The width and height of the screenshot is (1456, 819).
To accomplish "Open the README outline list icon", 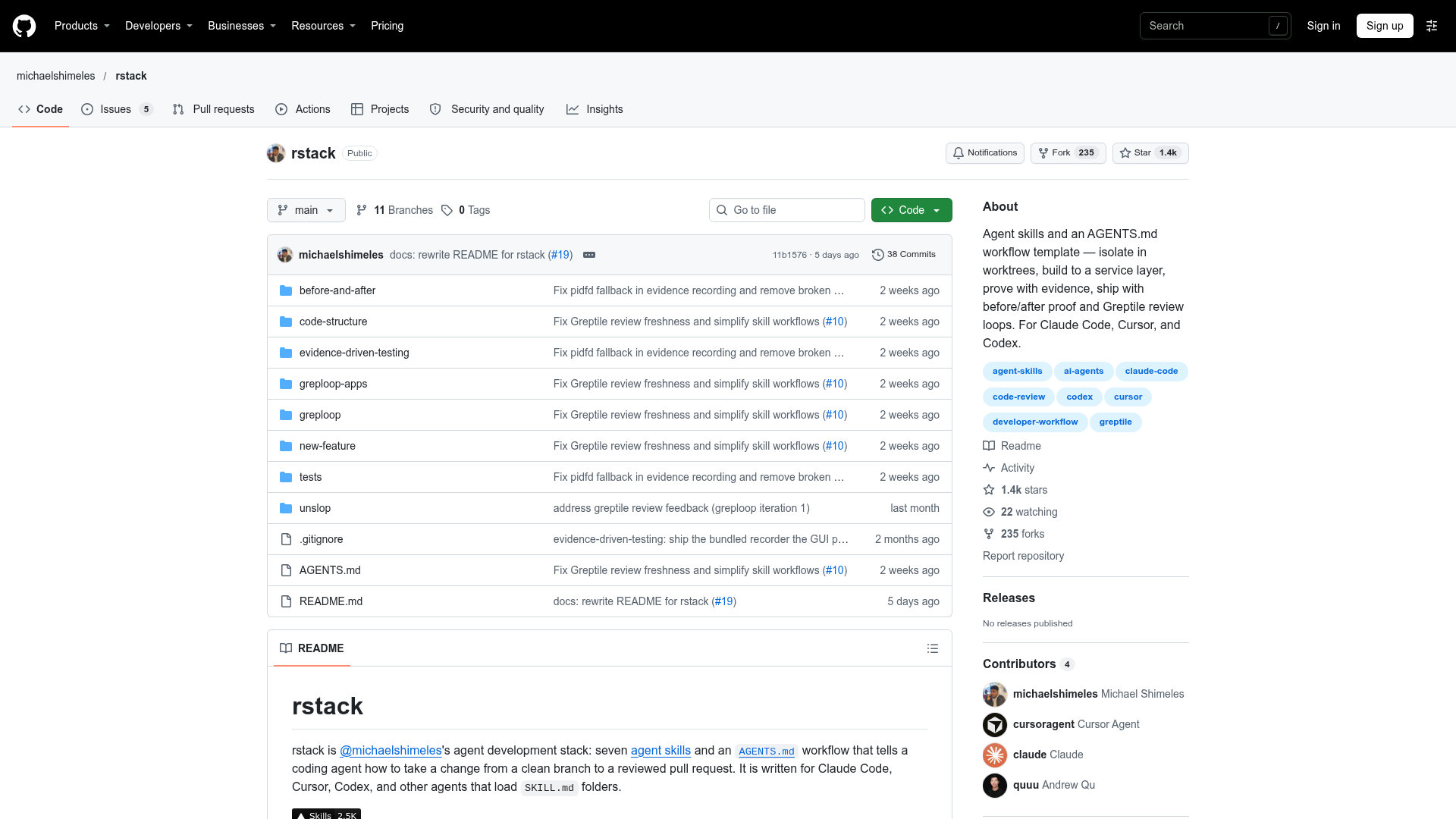I will (933, 648).
